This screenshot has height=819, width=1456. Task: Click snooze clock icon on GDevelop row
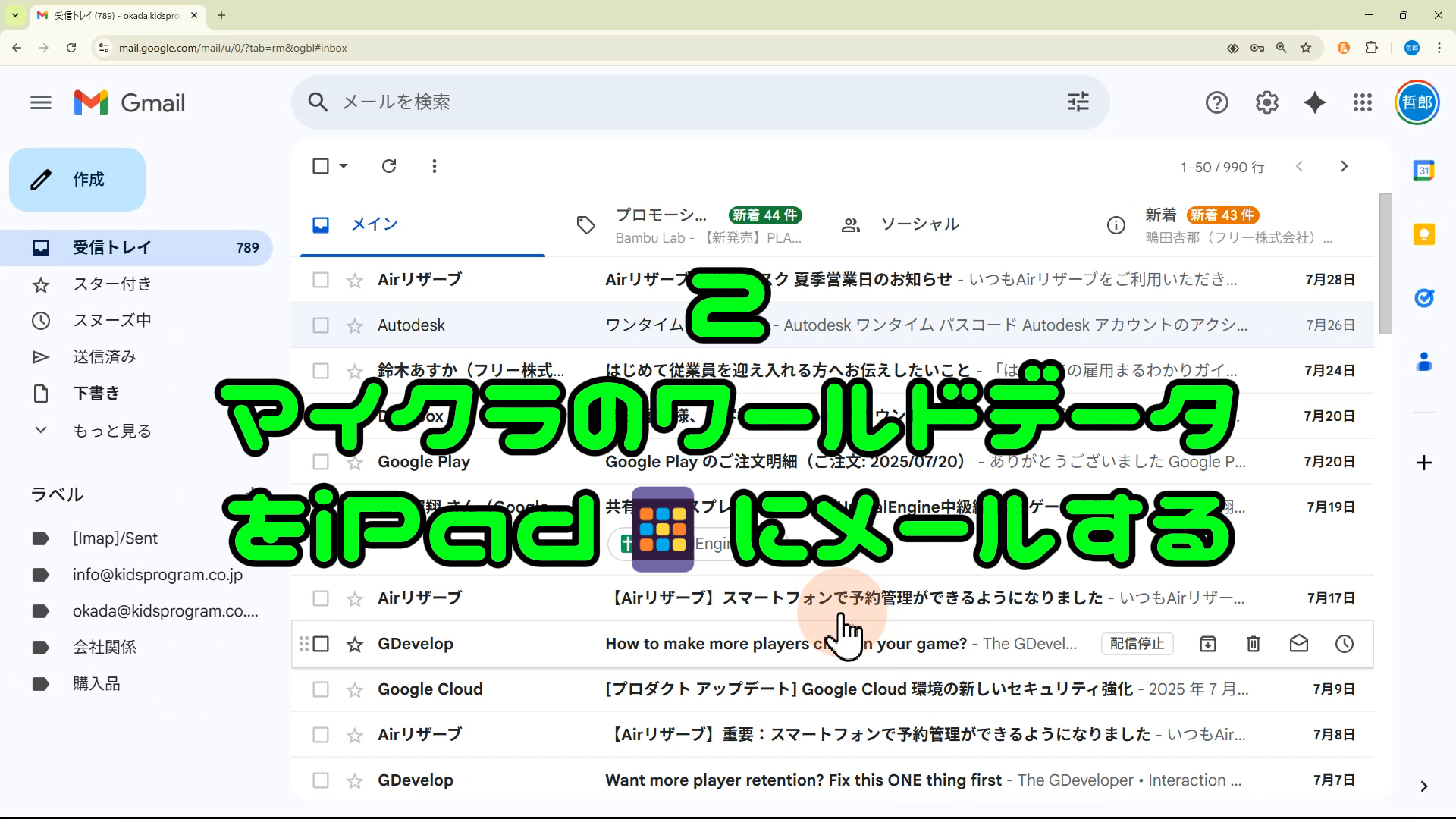[x=1344, y=644]
